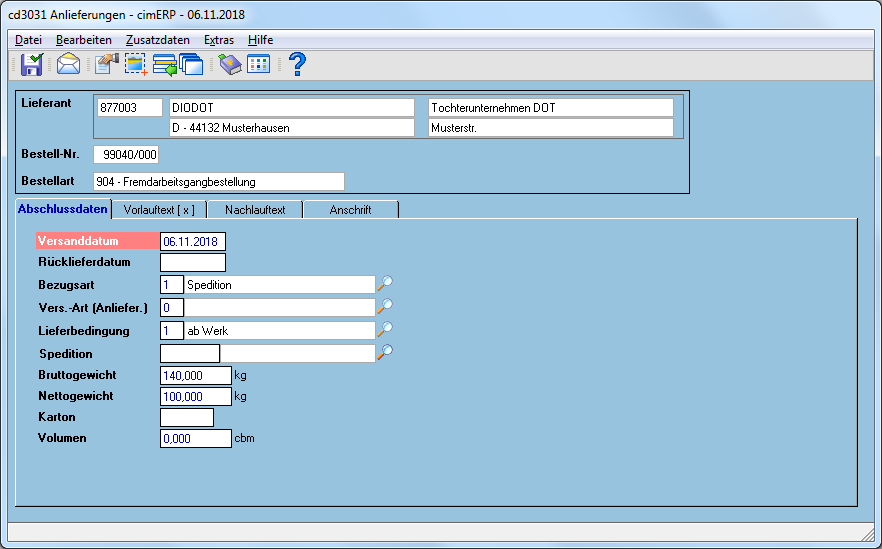Open the Zusatzdaten menu
The width and height of the screenshot is (882, 549).
158,40
